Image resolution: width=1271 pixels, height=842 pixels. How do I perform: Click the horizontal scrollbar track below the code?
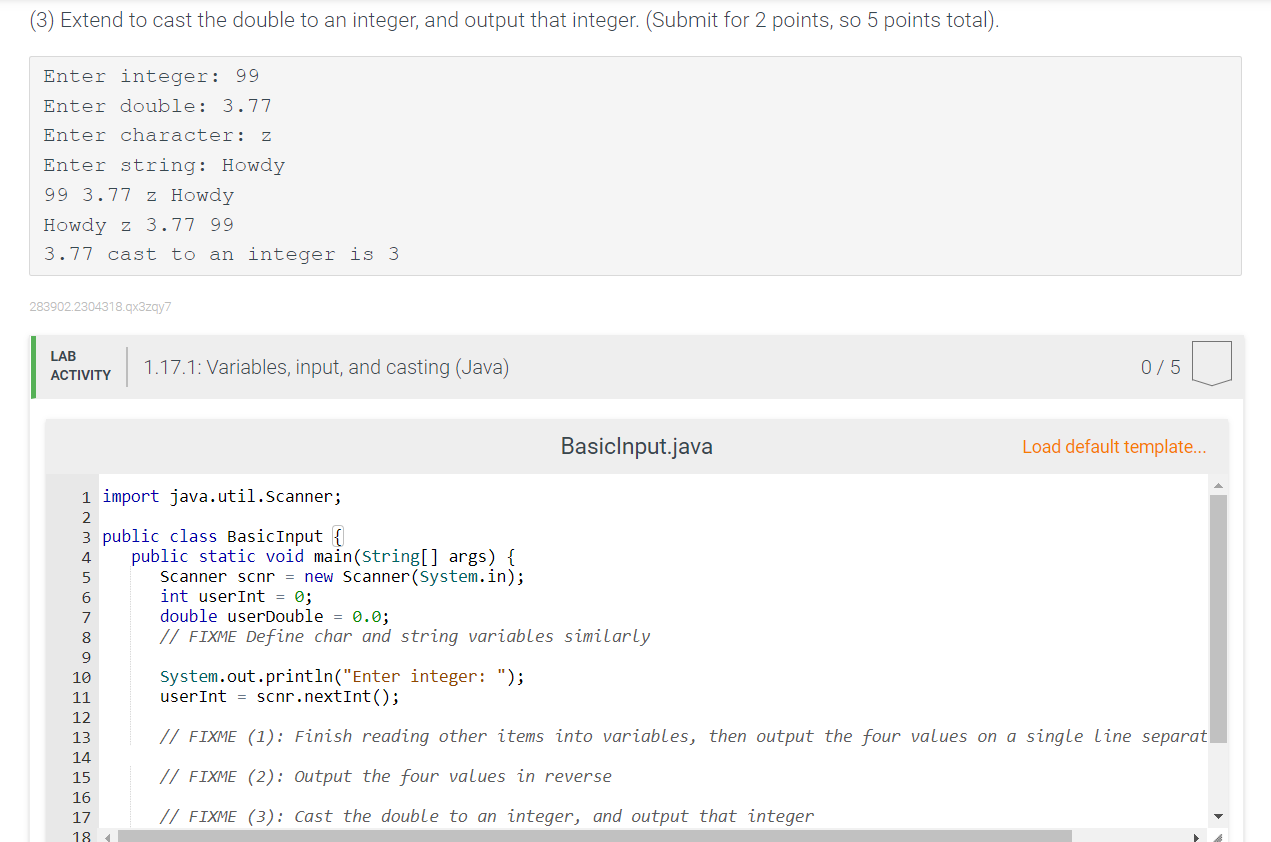[600, 835]
